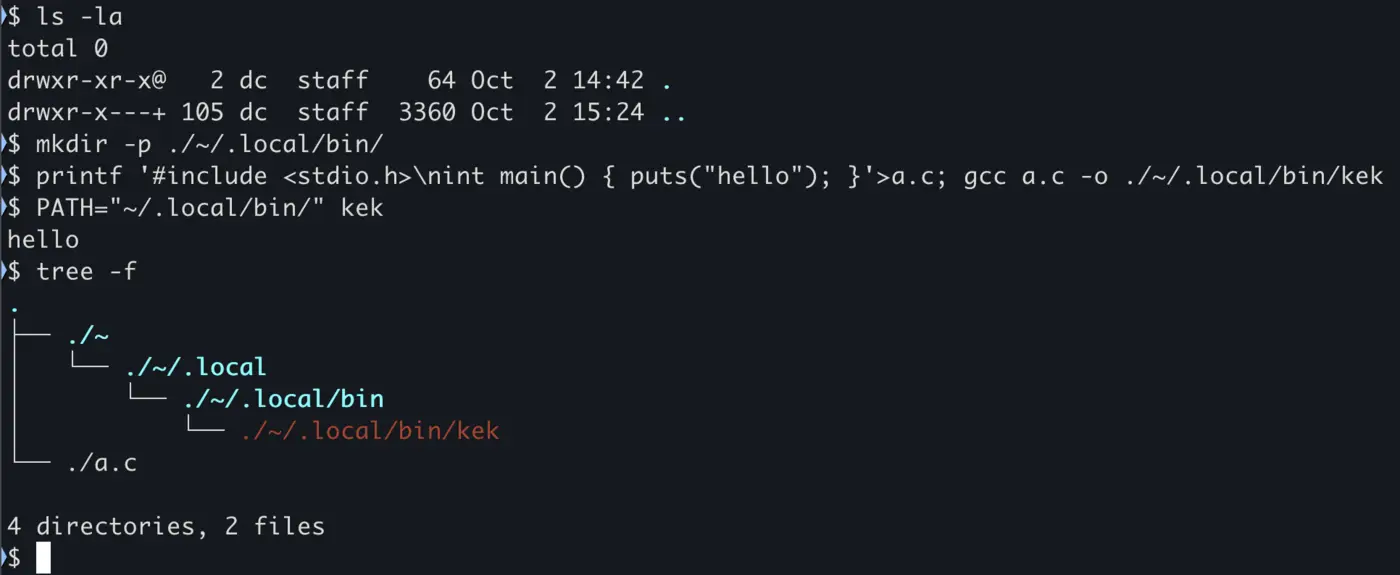Click the '4 directories, 2 files' summary
1400x575 pixels.
click(x=166, y=526)
